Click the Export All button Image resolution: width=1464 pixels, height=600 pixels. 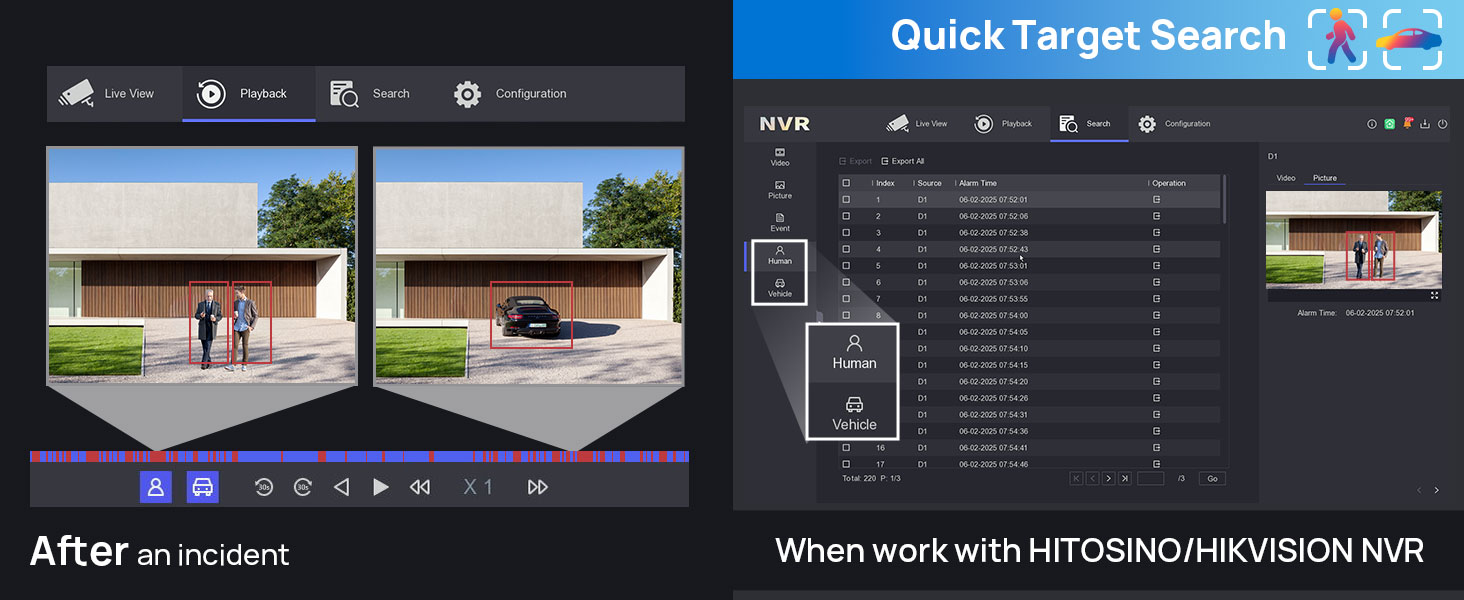[902, 161]
